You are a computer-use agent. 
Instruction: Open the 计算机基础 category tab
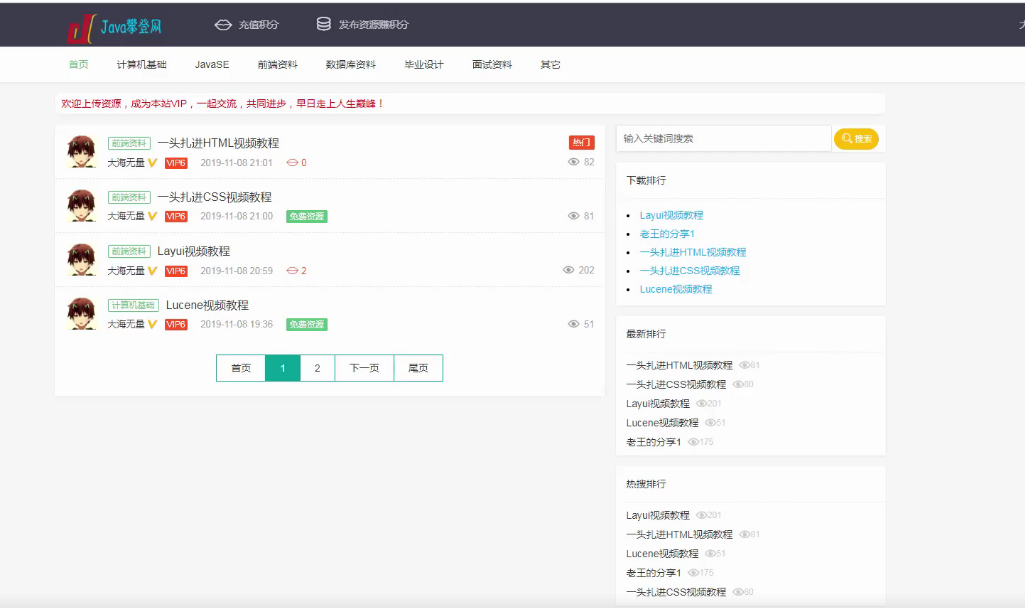coord(141,63)
